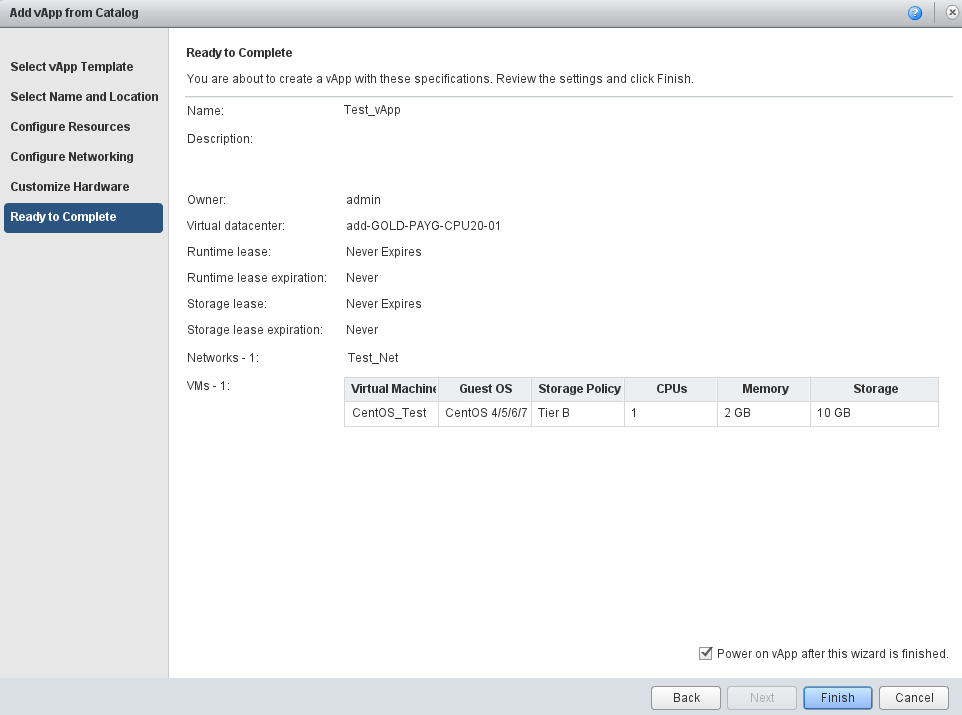Close the Add vApp from Catalog dialog

point(952,13)
